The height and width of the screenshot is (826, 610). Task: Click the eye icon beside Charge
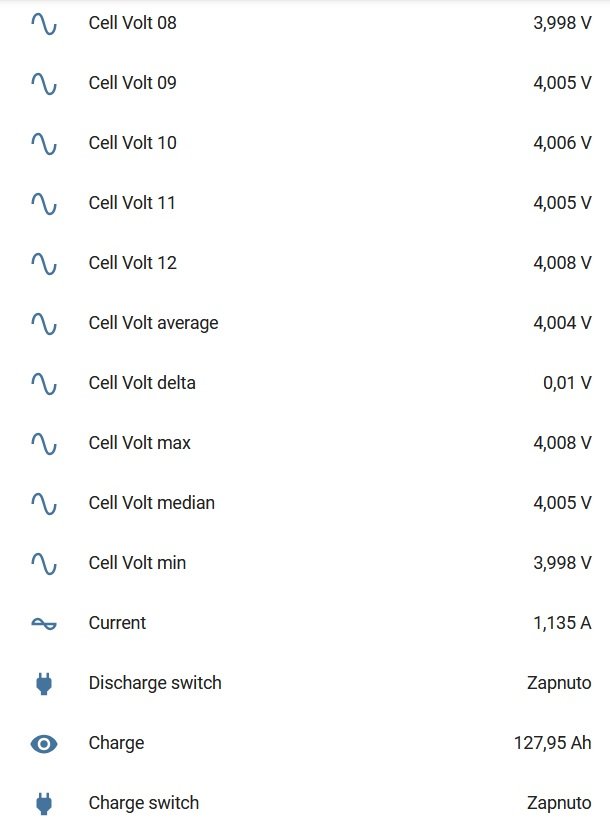[44, 743]
